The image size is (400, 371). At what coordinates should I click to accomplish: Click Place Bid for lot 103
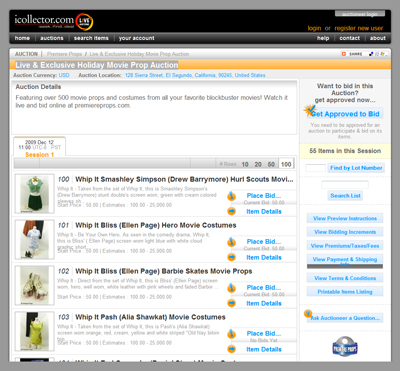264,334
